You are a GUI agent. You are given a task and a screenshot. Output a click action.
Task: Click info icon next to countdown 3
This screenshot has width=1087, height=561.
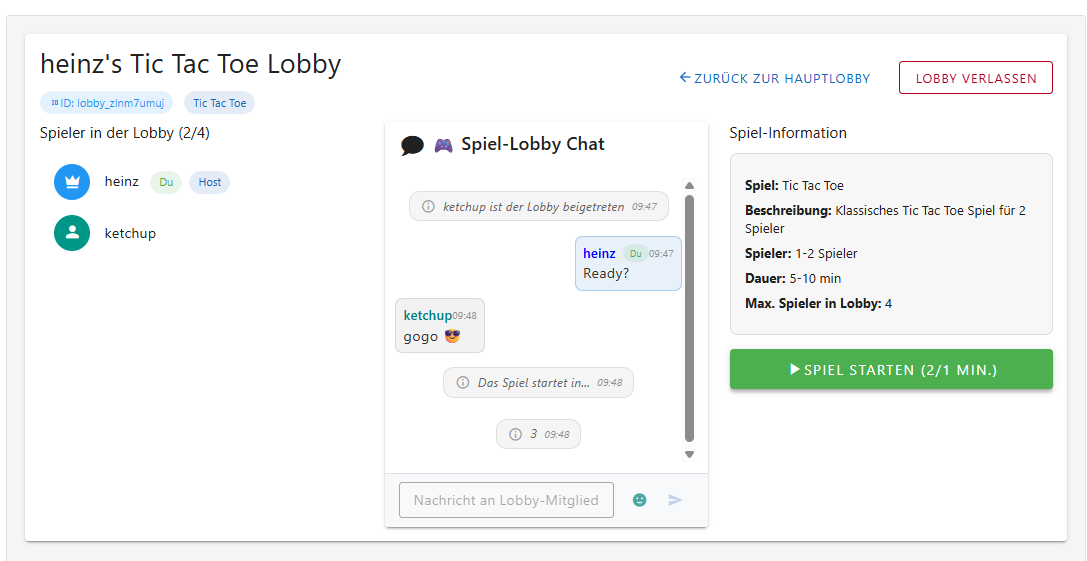tap(515, 434)
